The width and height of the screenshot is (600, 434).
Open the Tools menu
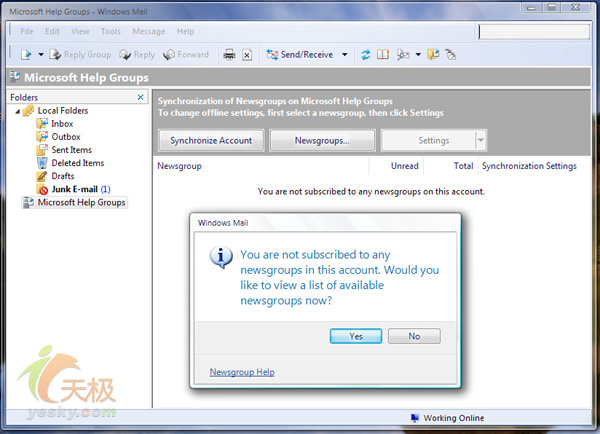111,31
